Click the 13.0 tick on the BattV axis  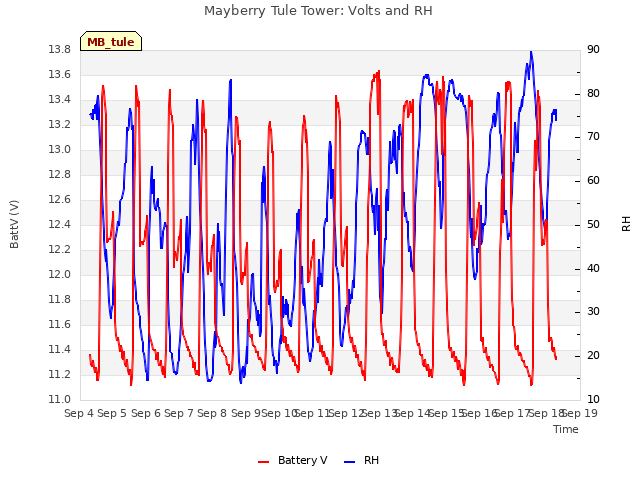60,150
